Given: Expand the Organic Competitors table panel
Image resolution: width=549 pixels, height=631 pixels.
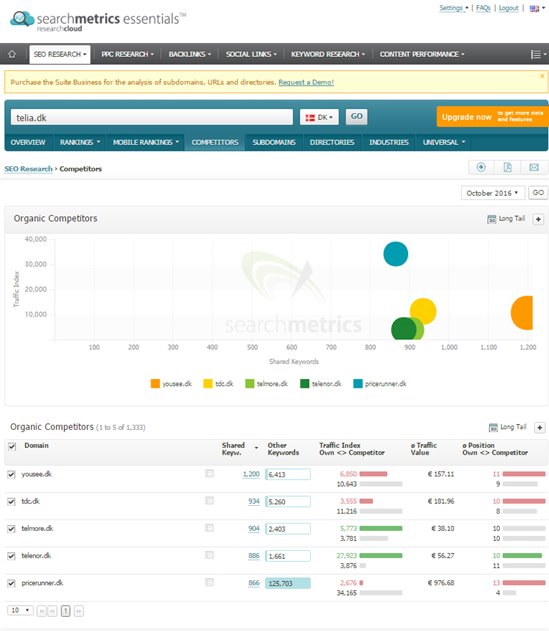Looking at the screenshot, I should coord(539,427).
